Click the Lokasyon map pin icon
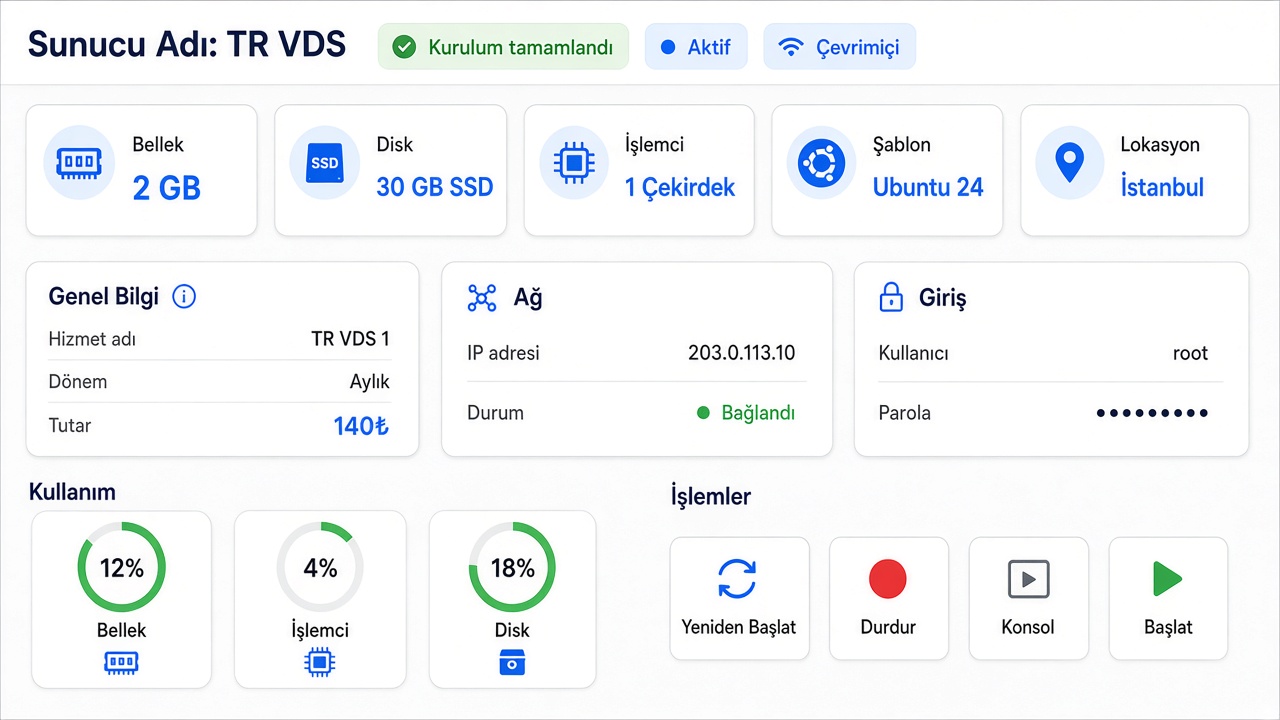Viewport: 1280px width, 720px height. [x=1070, y=162]
